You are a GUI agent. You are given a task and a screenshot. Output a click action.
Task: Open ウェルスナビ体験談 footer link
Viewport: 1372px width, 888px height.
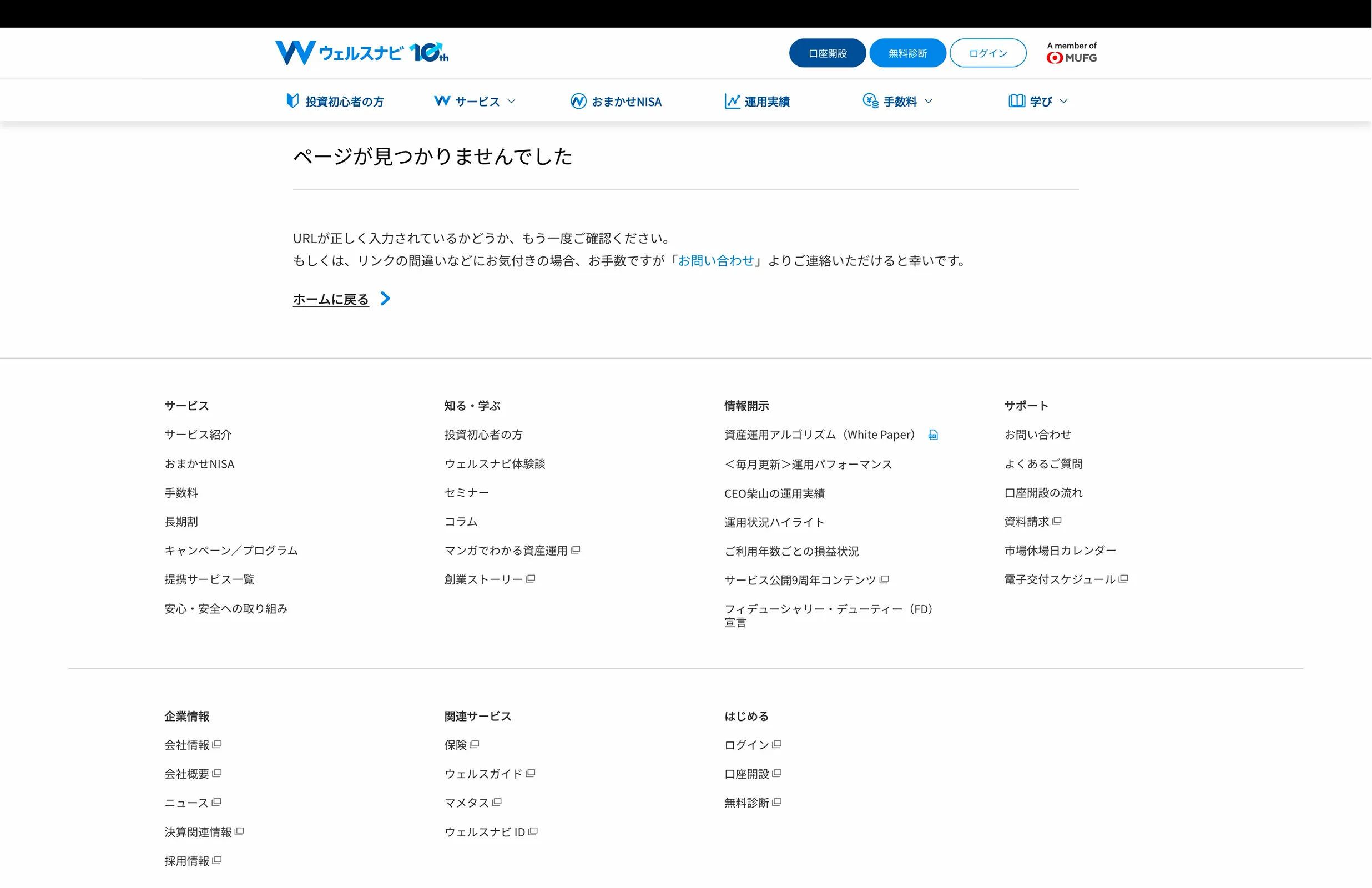pos(495,463)
